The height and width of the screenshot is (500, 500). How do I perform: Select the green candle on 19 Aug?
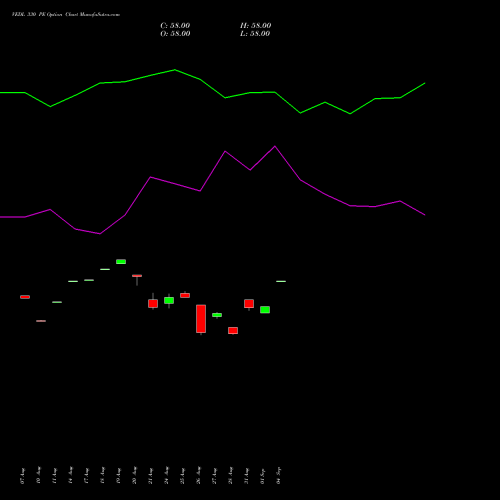pos(121,262)
